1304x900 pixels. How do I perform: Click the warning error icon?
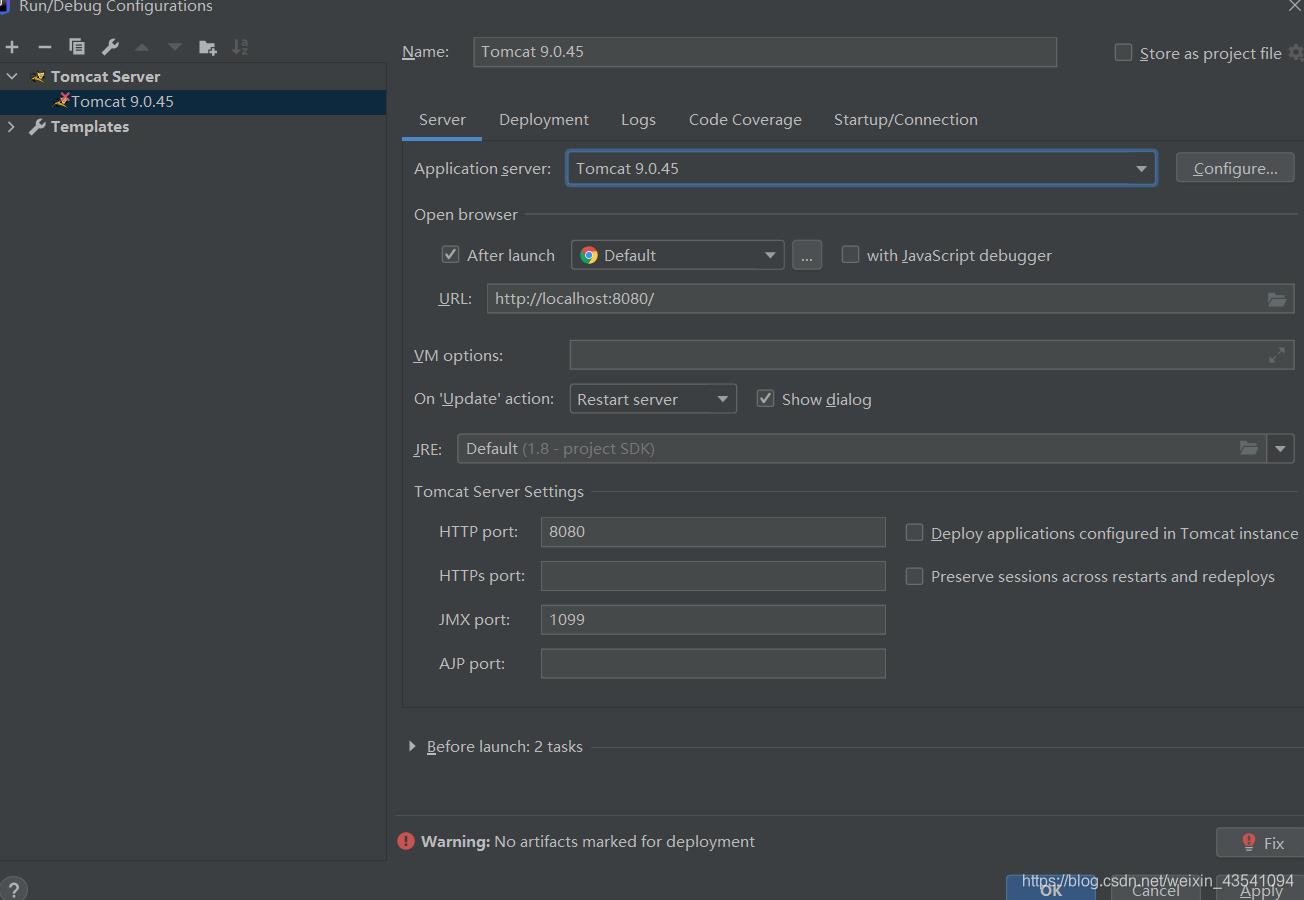(405, 841)
